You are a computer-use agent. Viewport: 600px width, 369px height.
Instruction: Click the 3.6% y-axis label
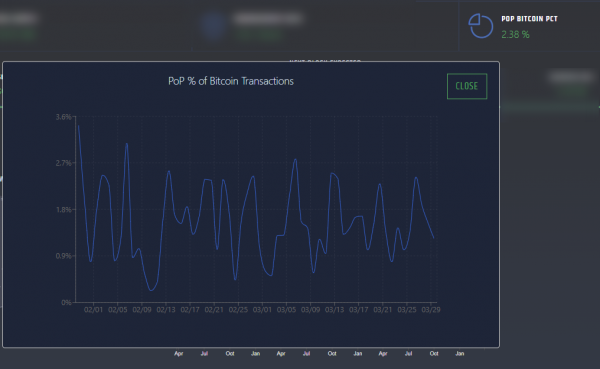[x=64, y=117]
